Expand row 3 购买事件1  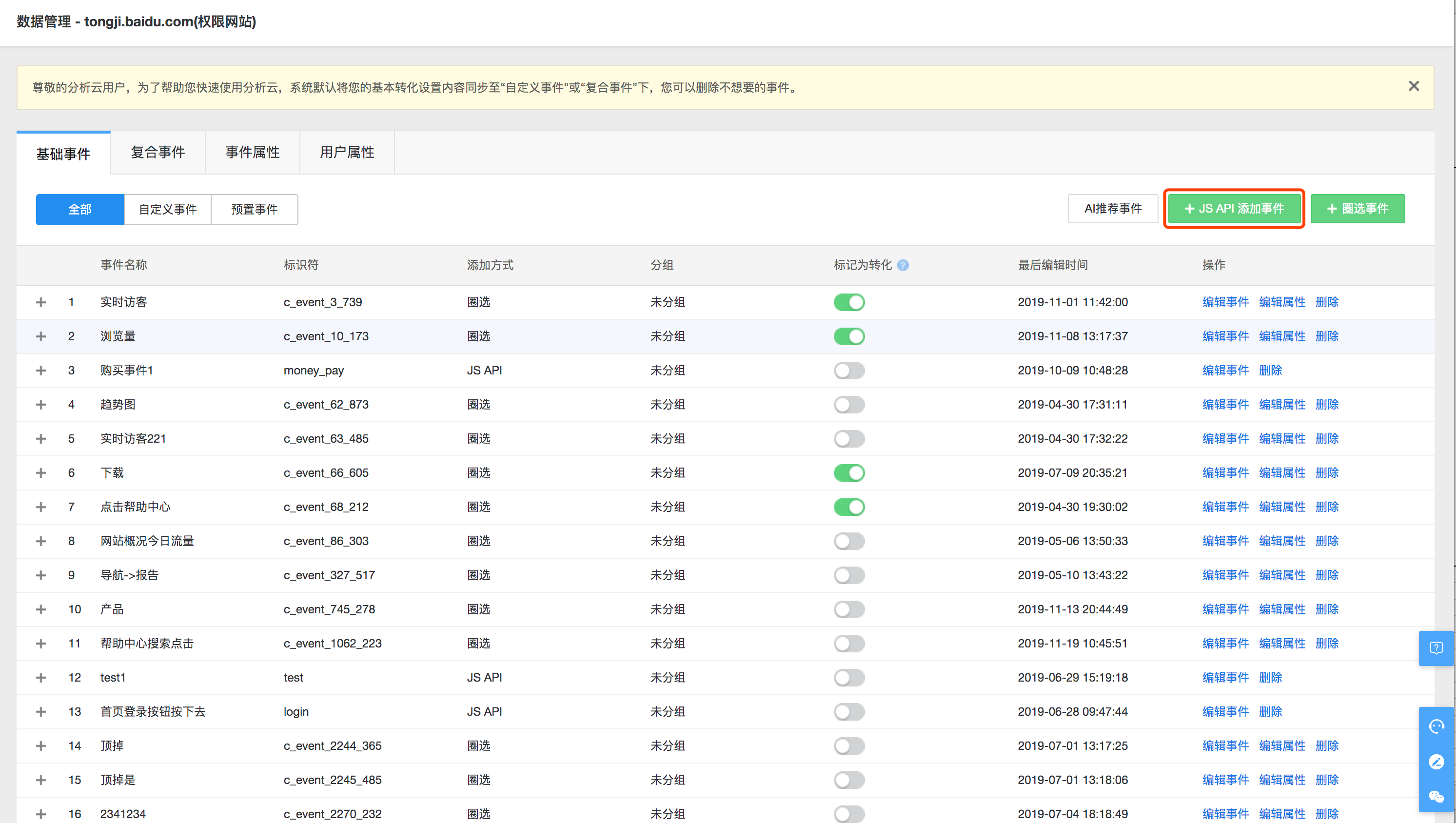[x=40, y=371]
